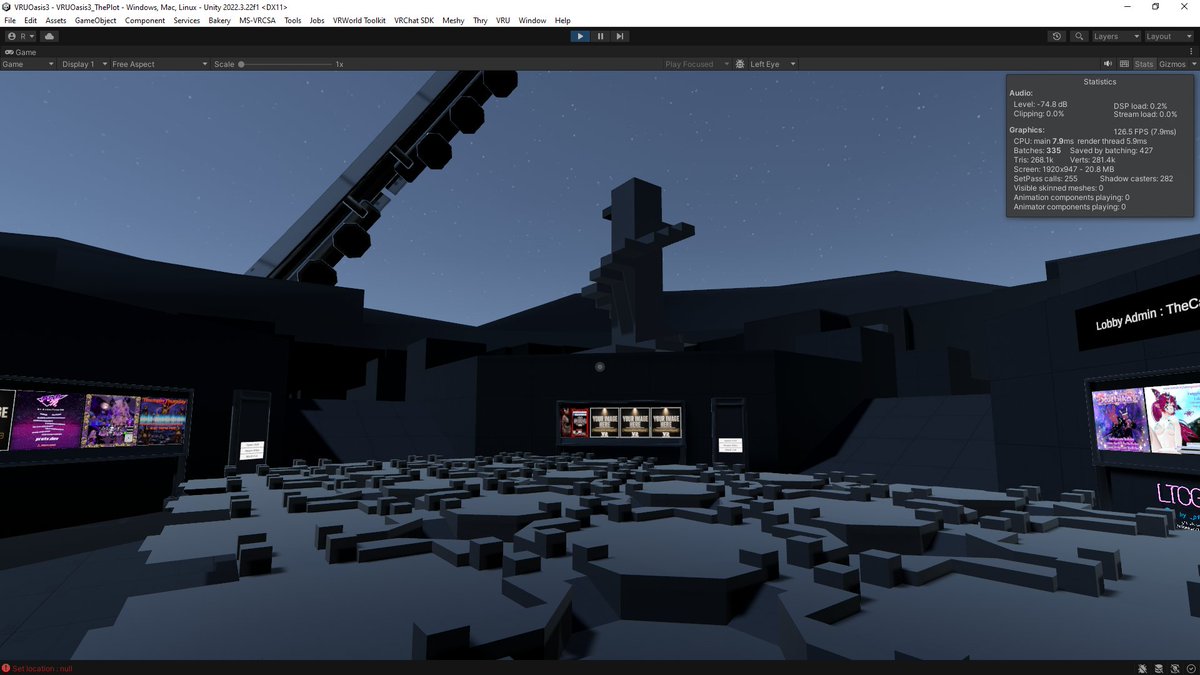This screenshot has height=675, width=1200.
Task: Click the right wall anime poster board
Action: tap(1146, 420)
